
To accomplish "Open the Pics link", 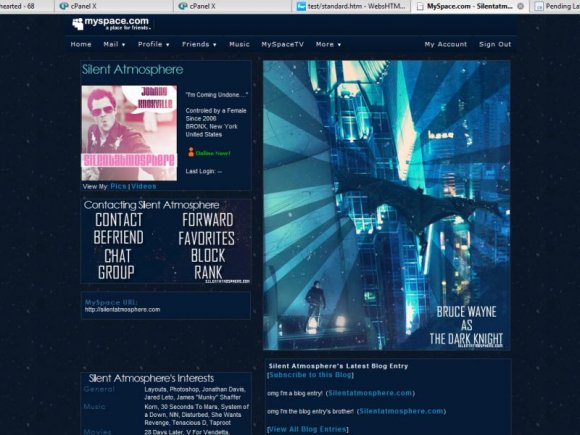I will point(118,186).
